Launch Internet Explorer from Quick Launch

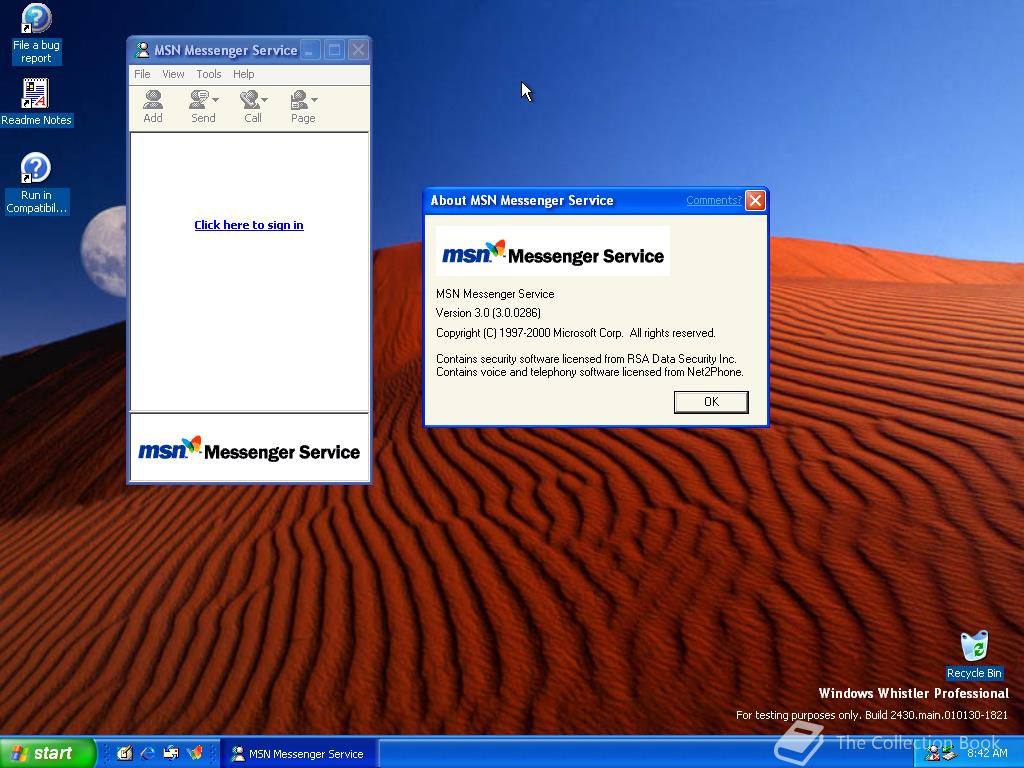[x=148, y=753]
